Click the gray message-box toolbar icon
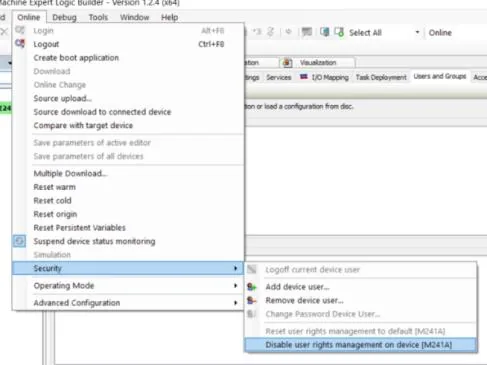 click(307, 32)
